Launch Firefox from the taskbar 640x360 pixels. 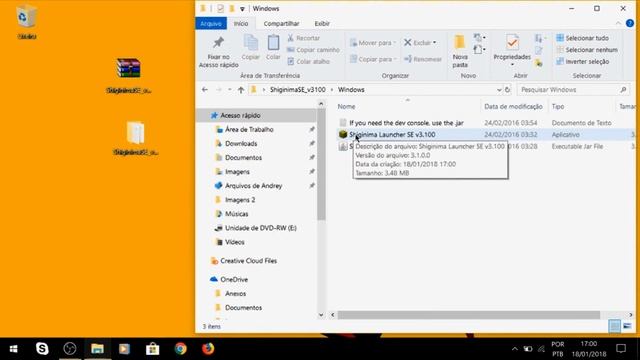208,349
